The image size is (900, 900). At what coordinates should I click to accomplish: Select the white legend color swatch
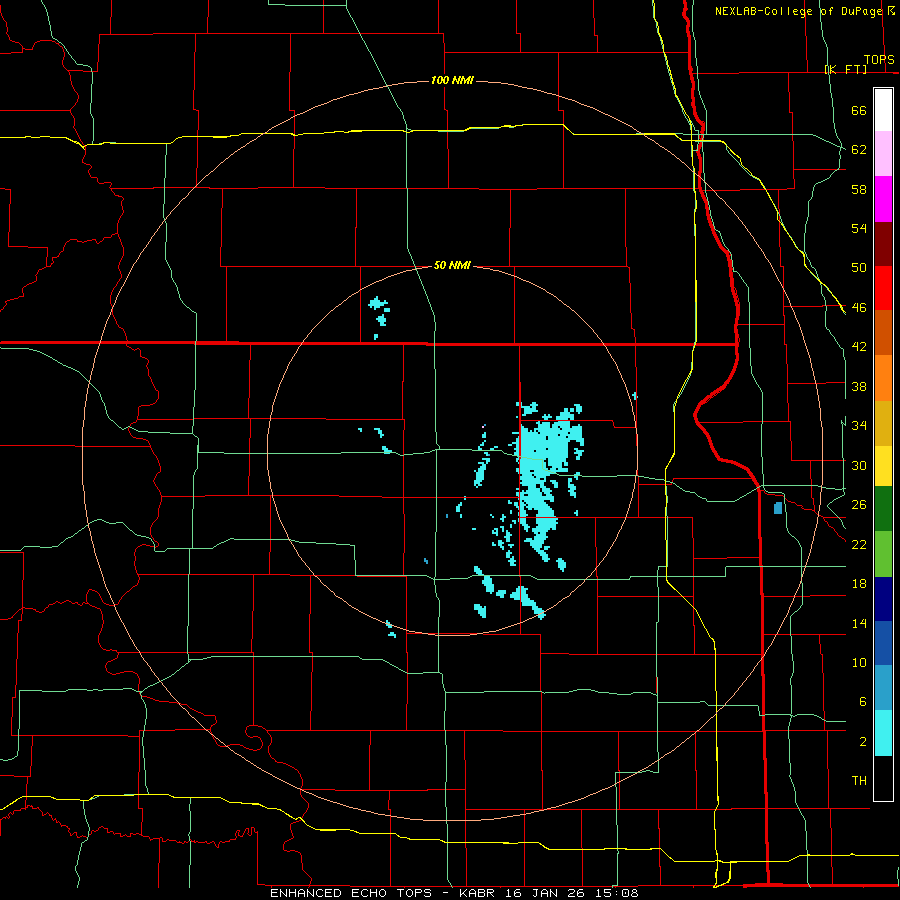(x=883, y=110)
